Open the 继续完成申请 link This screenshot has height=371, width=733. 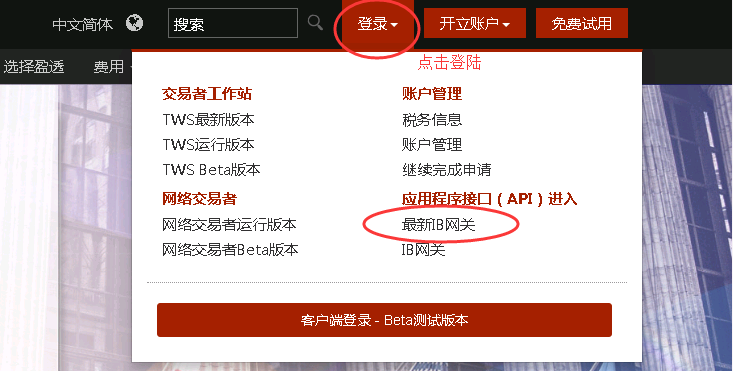pyautogui.click(x=446, y=169)
